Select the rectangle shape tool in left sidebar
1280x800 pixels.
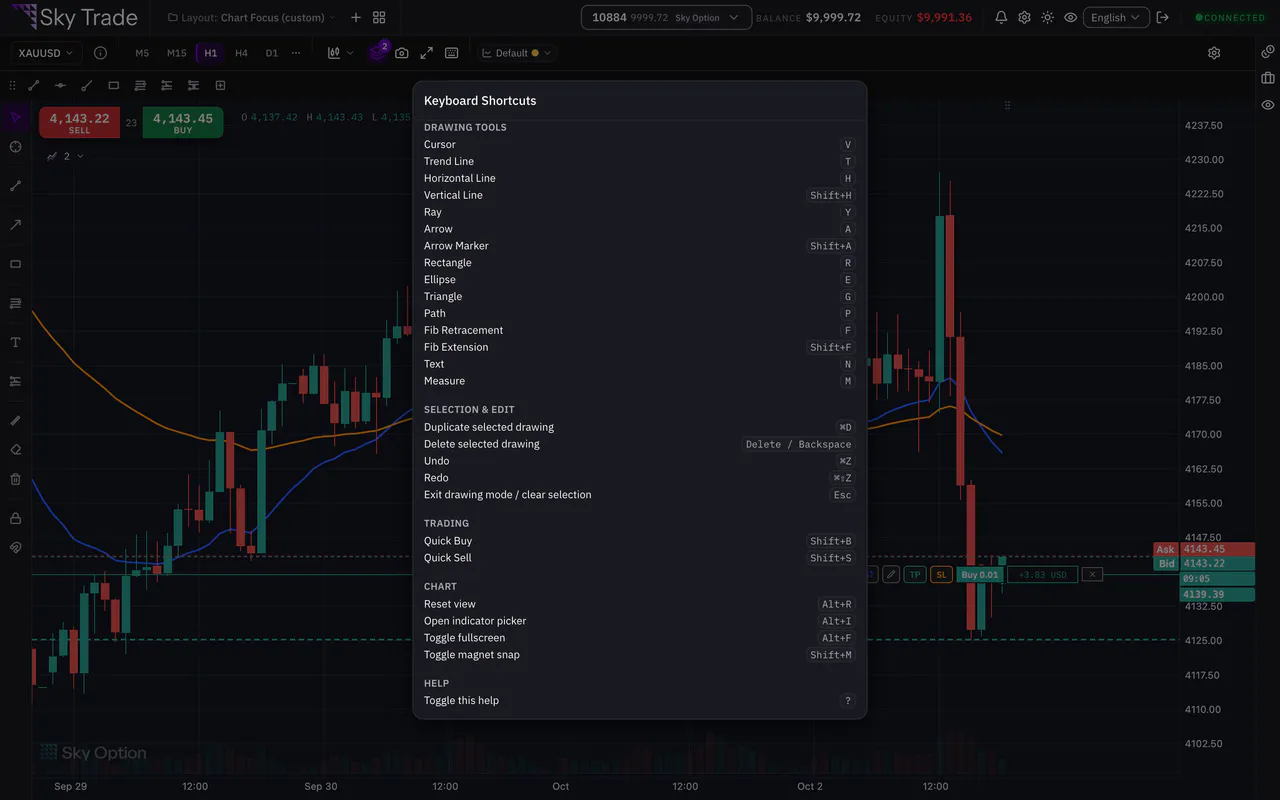pyautogui.click(x=15, y=264)
